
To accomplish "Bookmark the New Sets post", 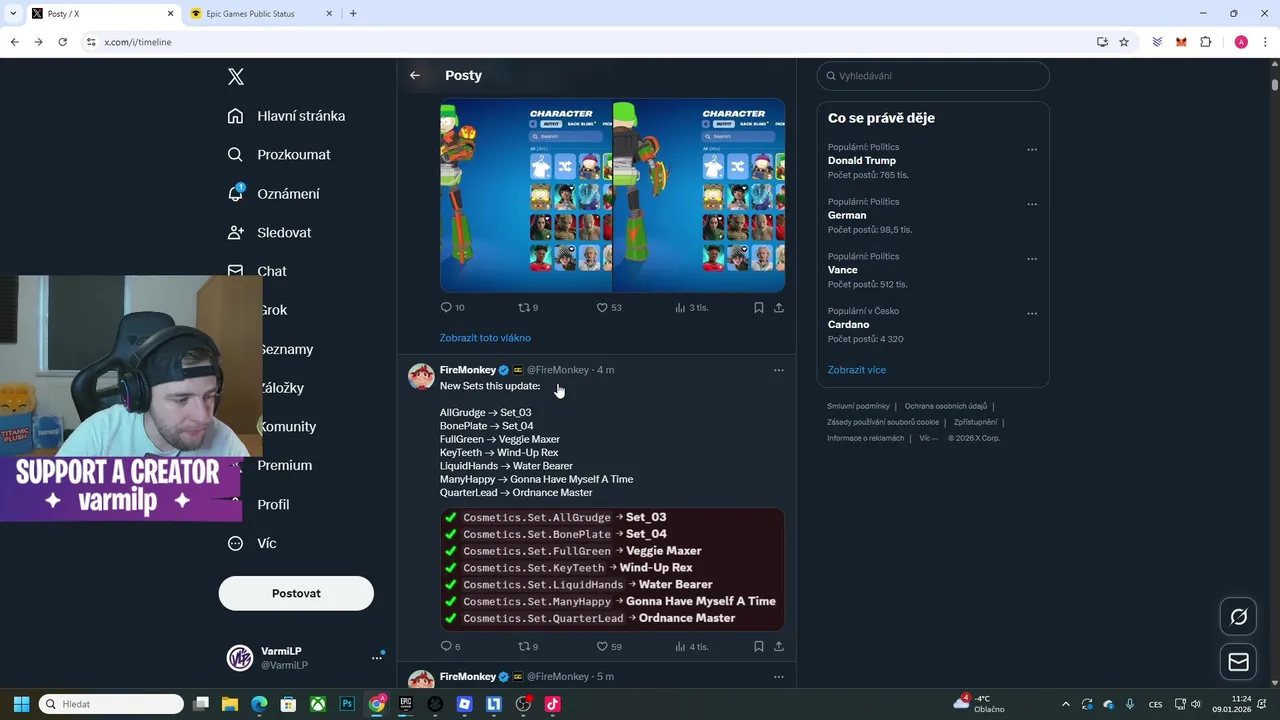I will click(759, 647).
